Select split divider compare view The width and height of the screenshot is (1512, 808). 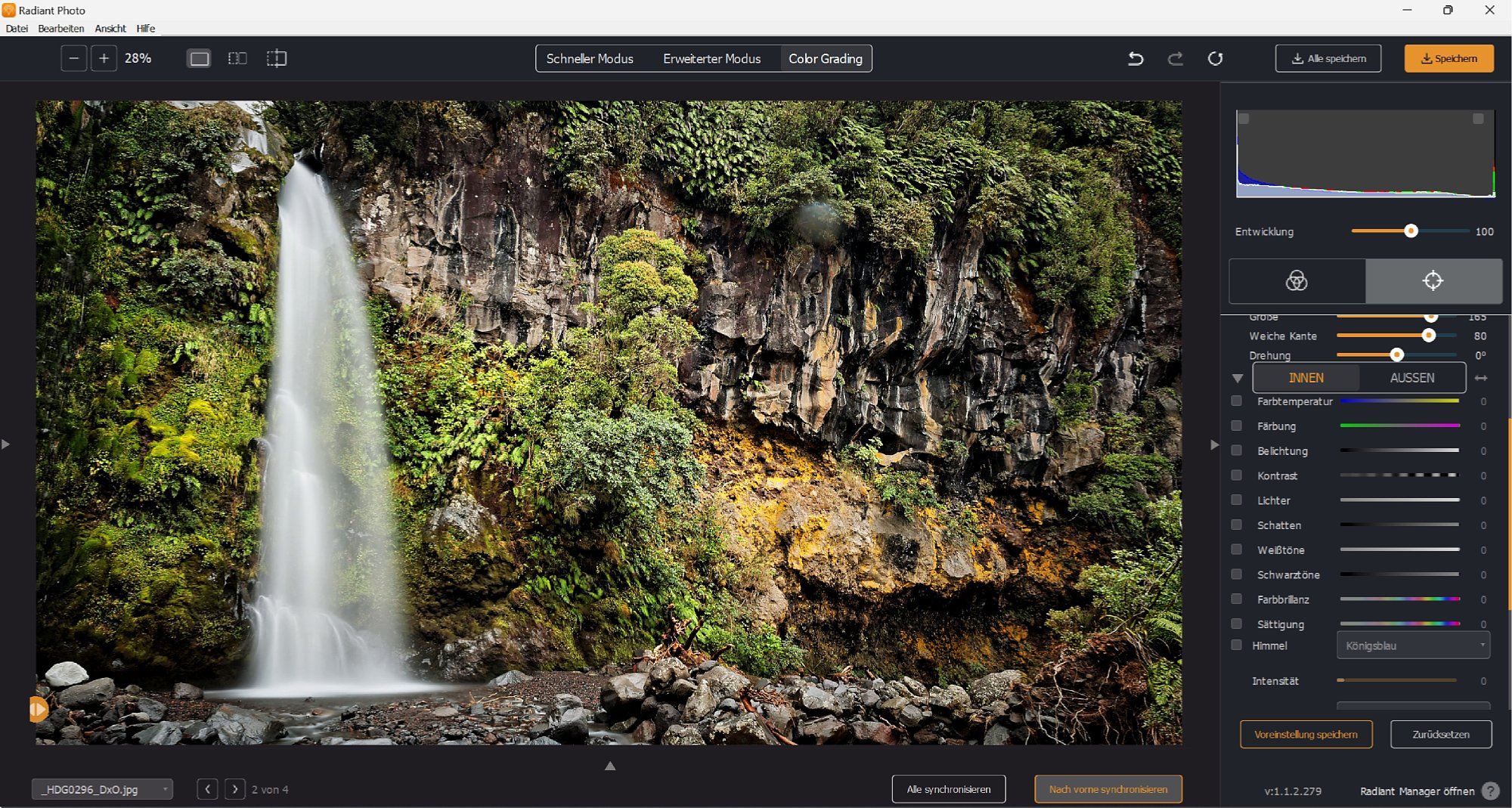pyautogui.click(x=277, y=58)
